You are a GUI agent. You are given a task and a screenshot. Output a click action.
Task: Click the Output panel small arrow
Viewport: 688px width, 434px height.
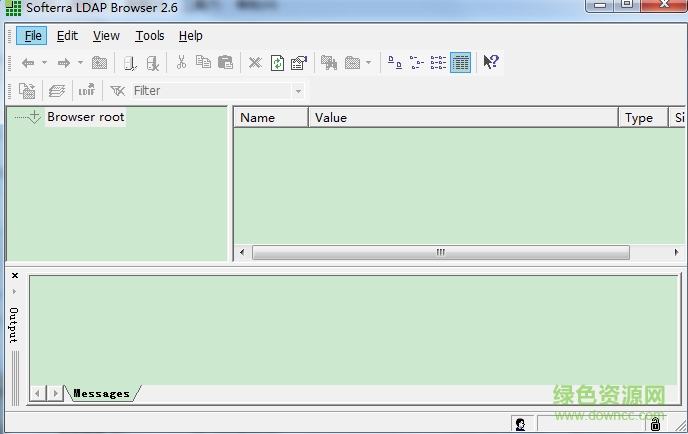click(x=14, y=291)
